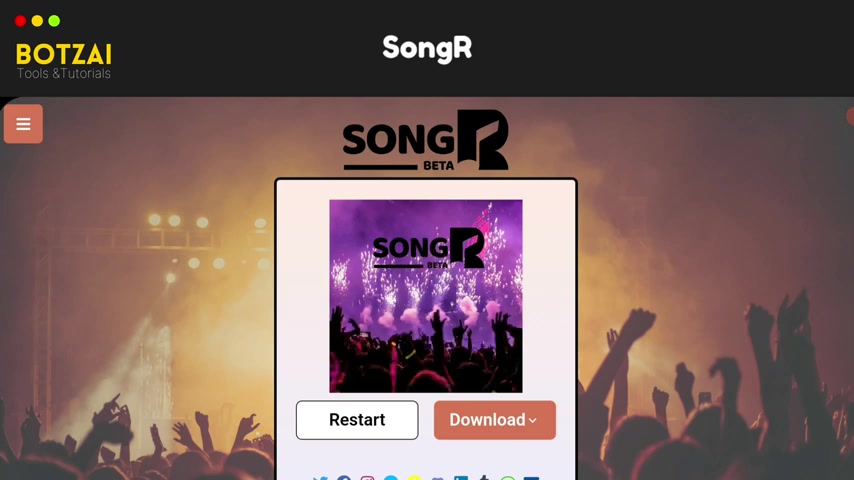Share via the light blue Telegram icon

coord(391,477)
